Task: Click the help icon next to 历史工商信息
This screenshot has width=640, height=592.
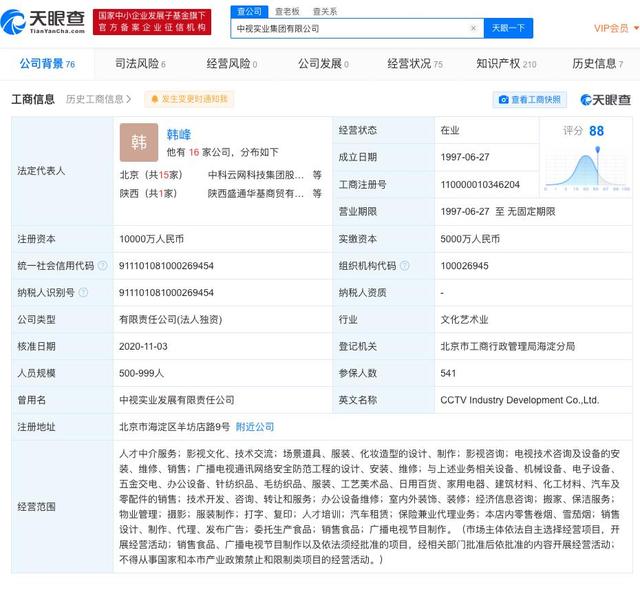Action: [x=130, y=99]
